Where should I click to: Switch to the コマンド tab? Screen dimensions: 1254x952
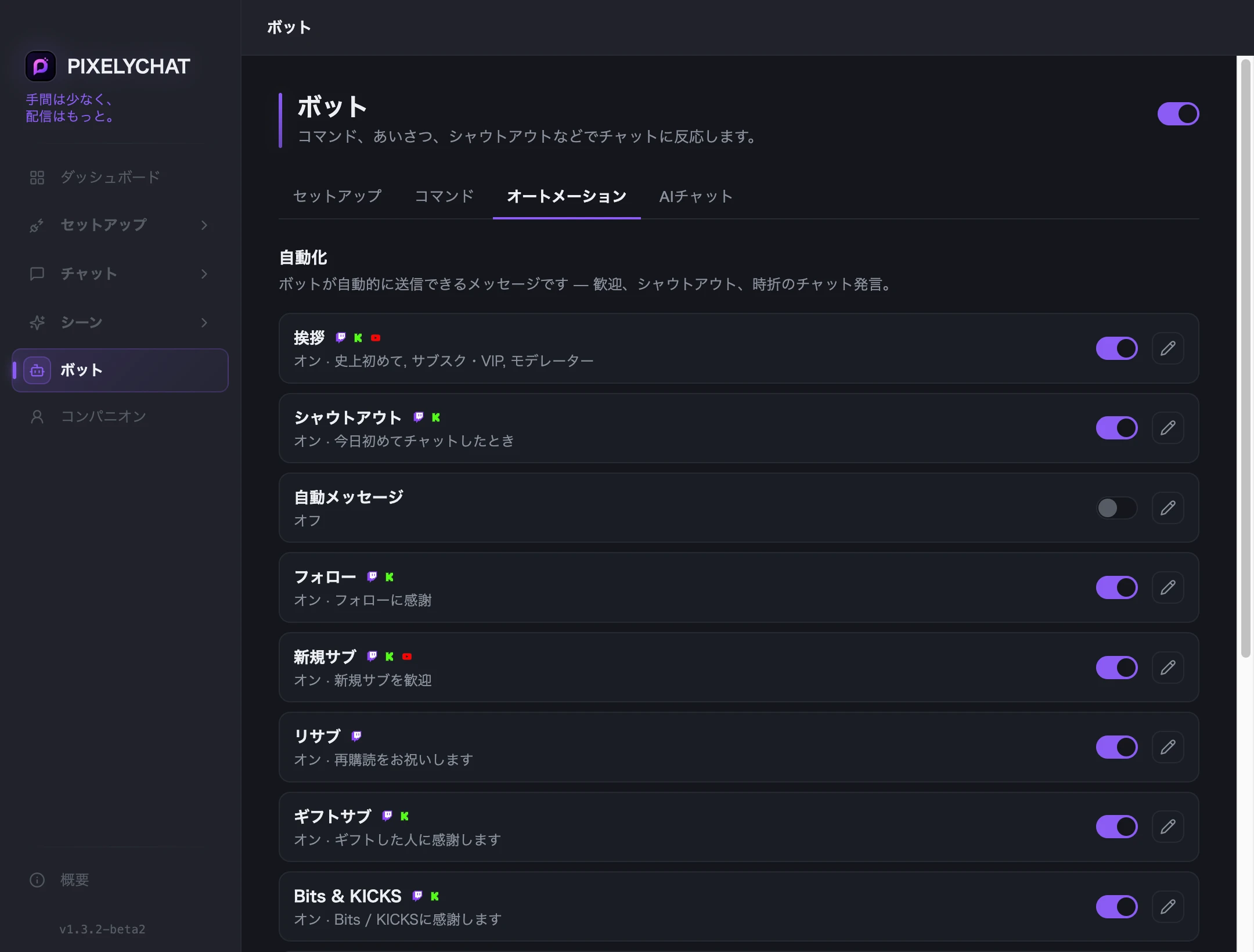point(444,196)
